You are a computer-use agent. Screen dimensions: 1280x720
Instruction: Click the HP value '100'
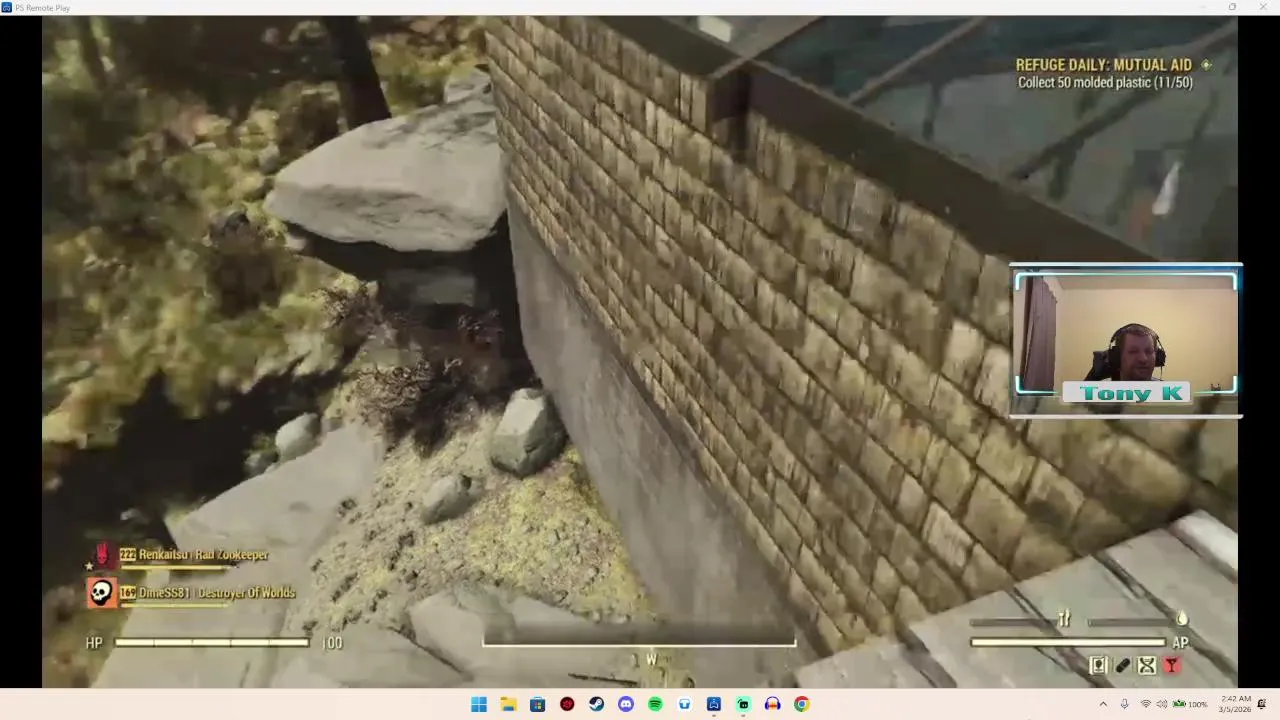tap(332, 643)
